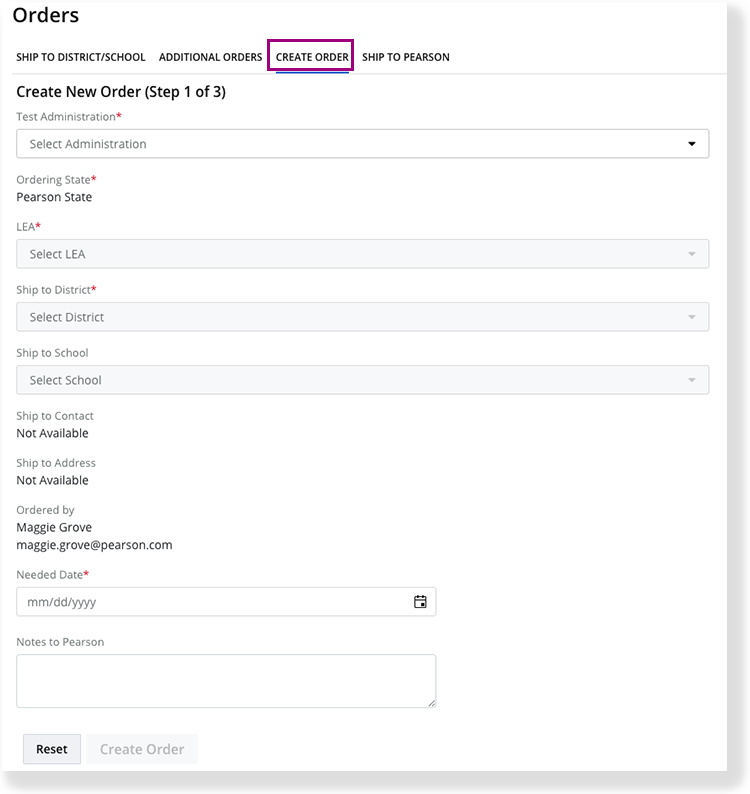Click the Create New Order step heading
Image resolution: width=750 pixels, height=794 pixels.
coord(121,92)
